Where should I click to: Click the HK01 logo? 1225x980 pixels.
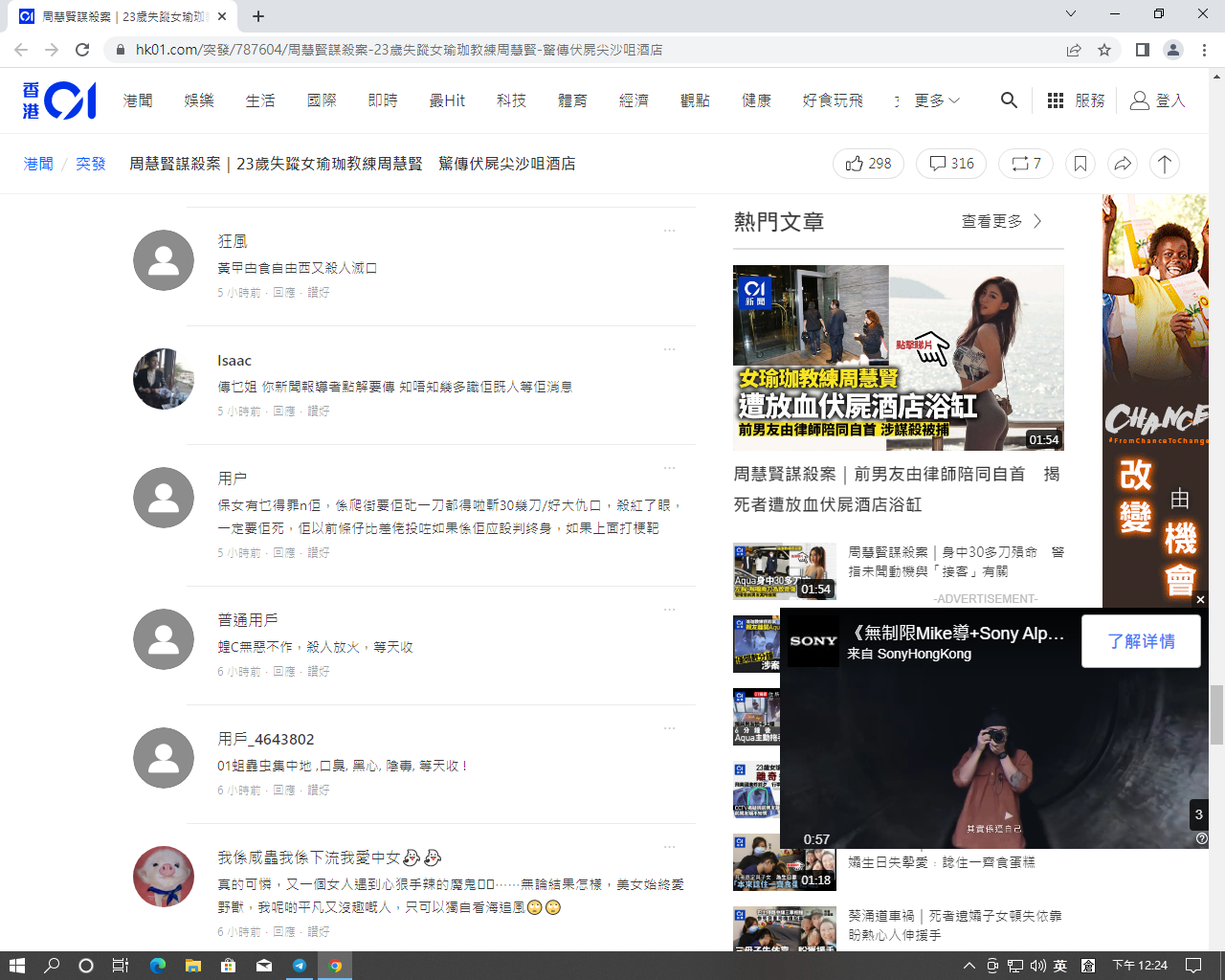click(x=59, y=100)
